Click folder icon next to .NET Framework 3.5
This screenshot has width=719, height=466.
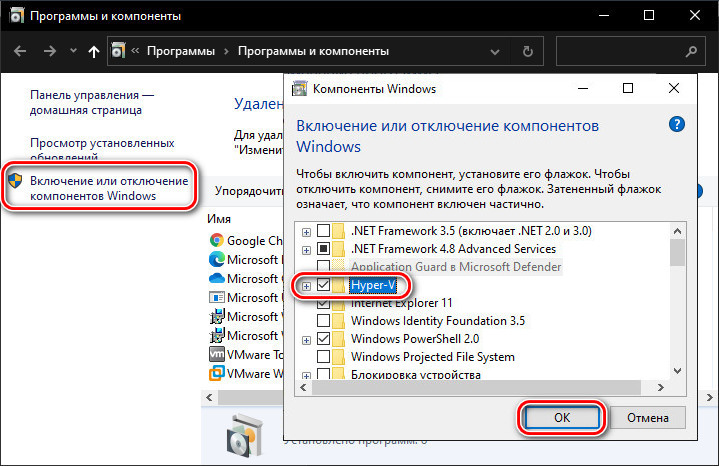coord(338,230)
